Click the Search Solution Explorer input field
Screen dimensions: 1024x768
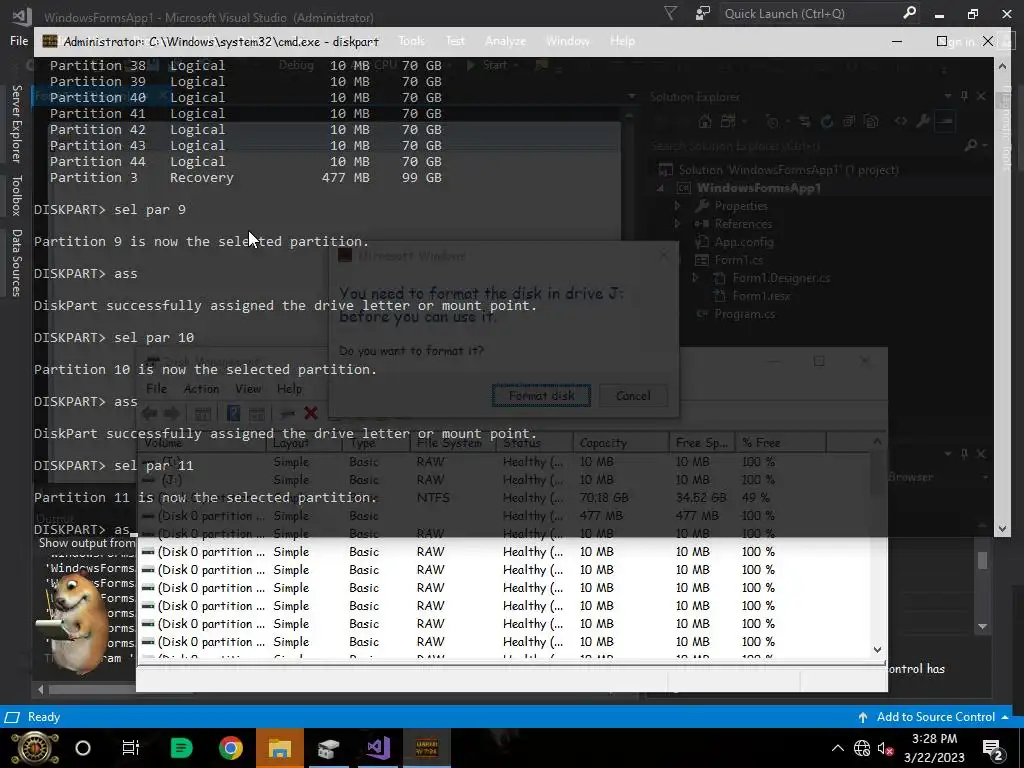tap(806, 145)
